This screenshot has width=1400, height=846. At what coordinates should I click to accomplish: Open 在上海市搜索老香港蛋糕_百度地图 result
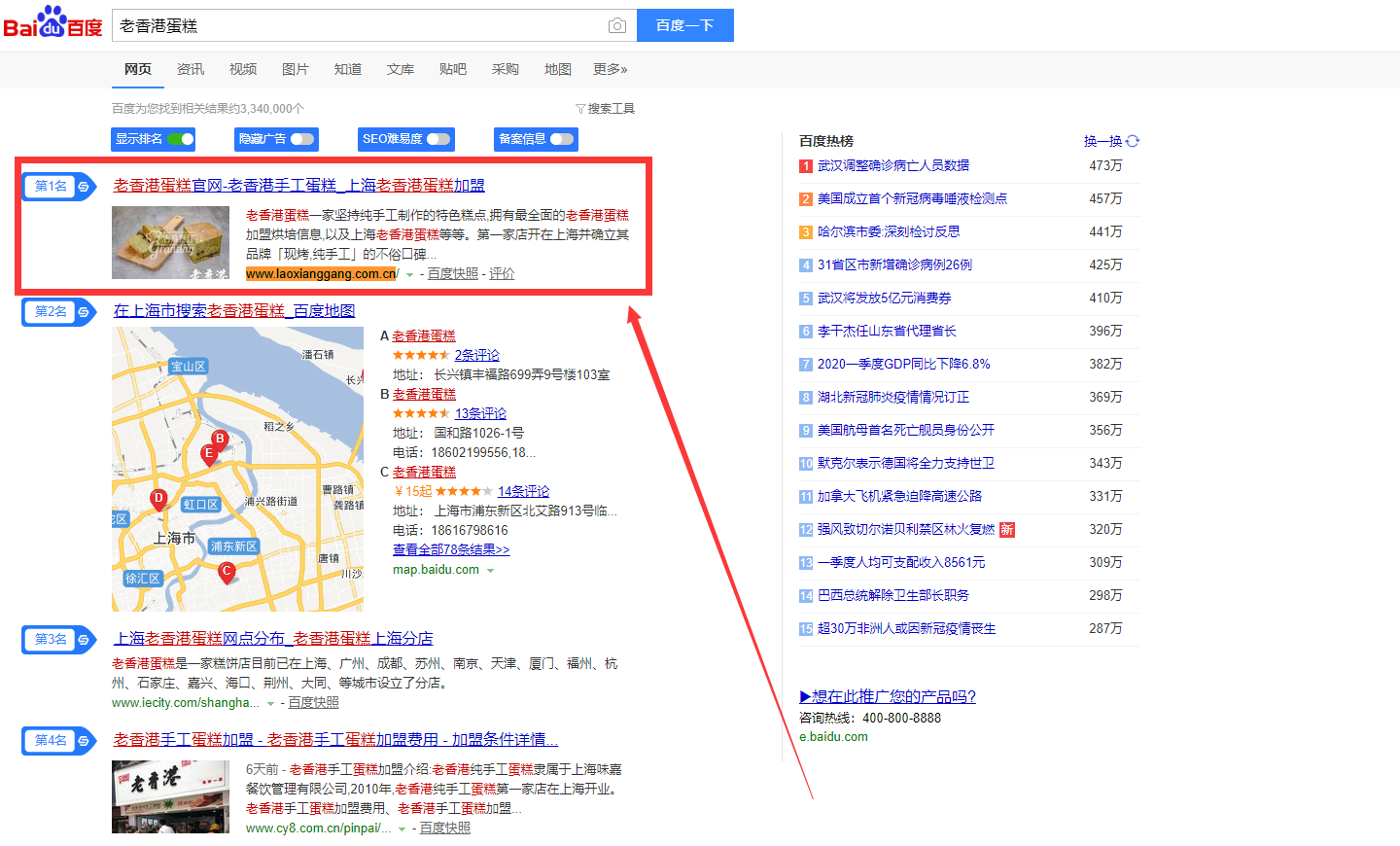click(x=234, y=310)
